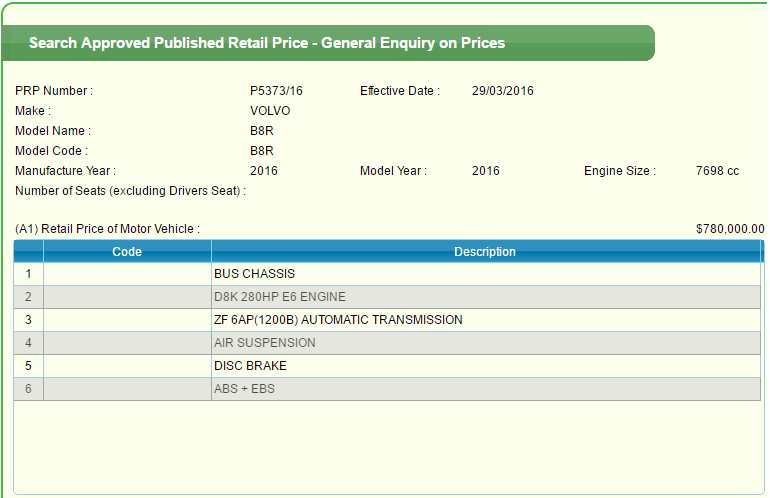Click the Manufacture Year value 2016
This screenshot has height=498, width=770.
(264, 171)
